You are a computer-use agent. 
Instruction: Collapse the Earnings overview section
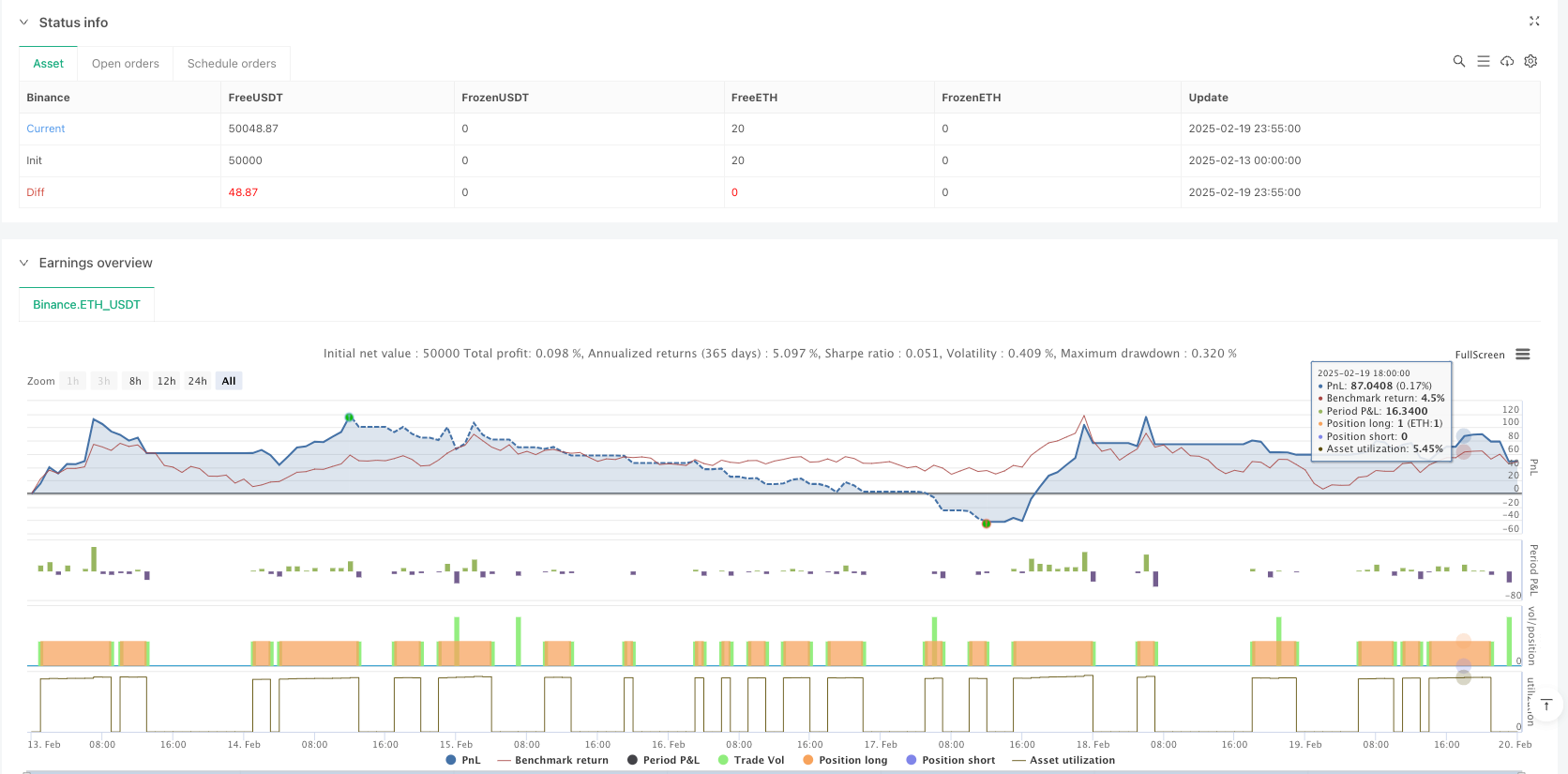[24, 264]
